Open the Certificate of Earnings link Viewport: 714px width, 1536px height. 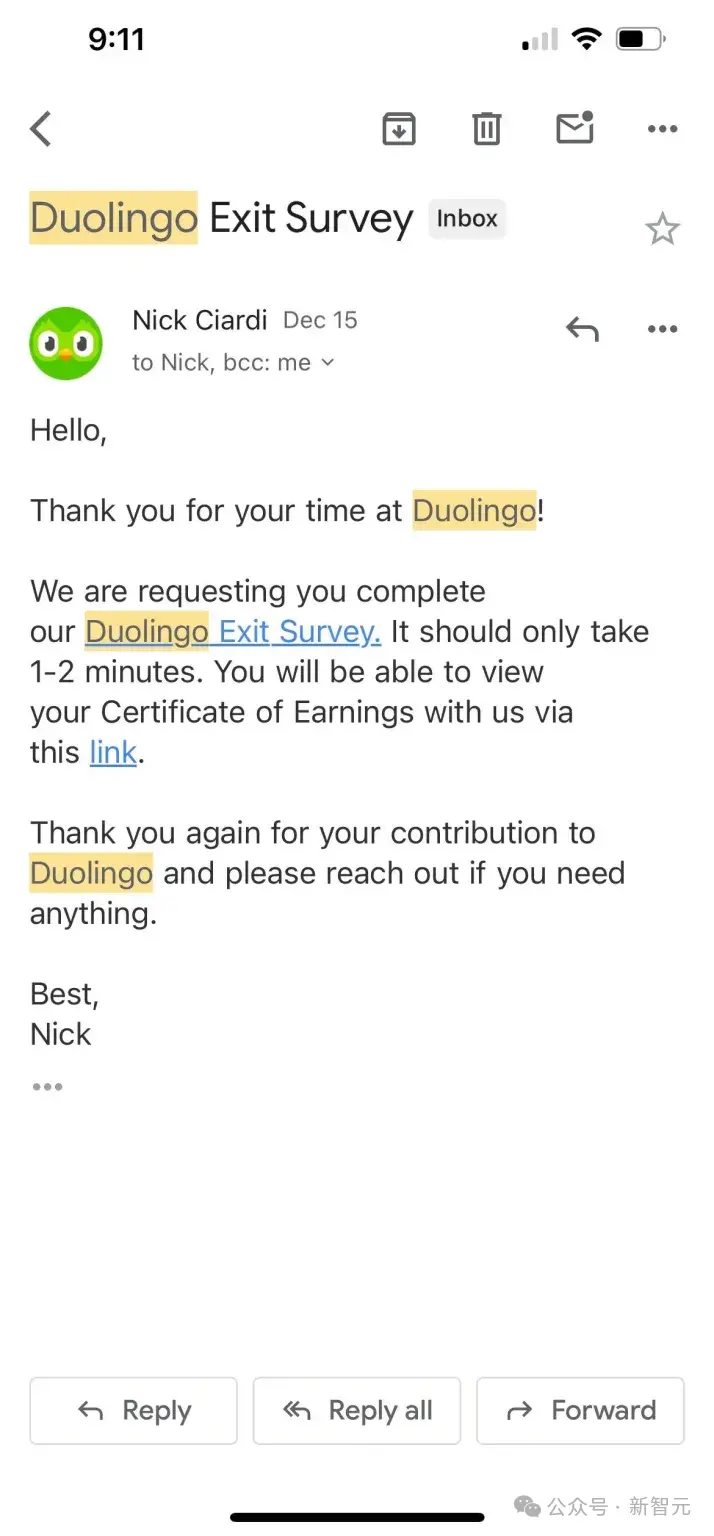click(x=113, y=752)
